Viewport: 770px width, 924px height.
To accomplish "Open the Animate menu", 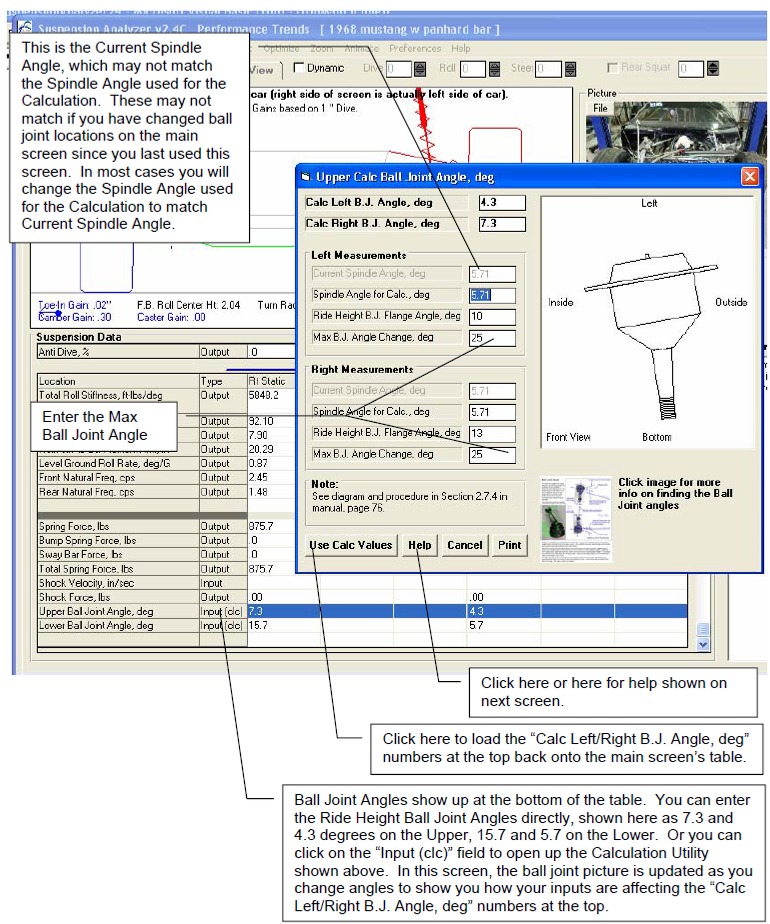I will coord(361,48).
